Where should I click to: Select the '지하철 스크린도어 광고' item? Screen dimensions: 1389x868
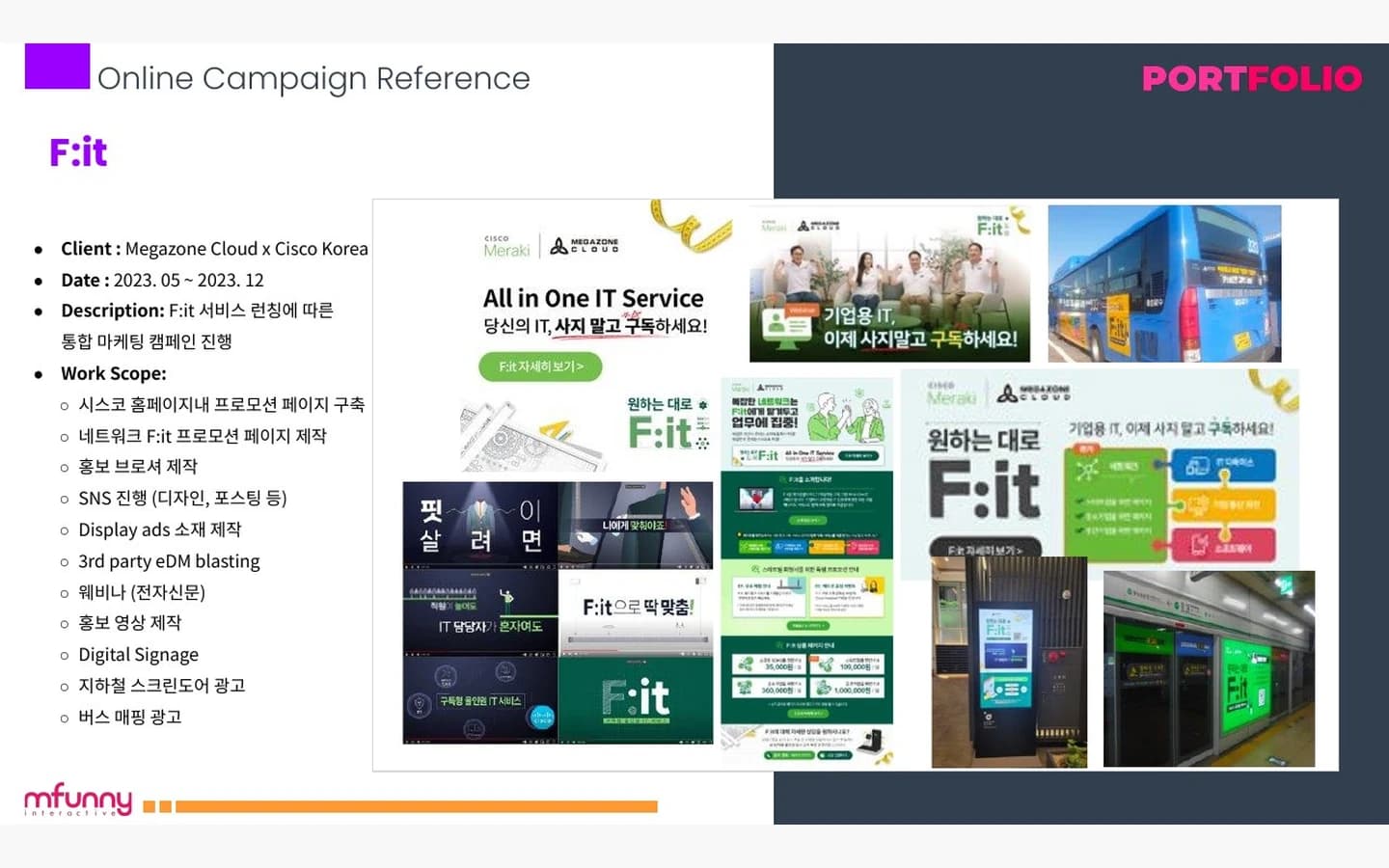[x=161, y=686]
